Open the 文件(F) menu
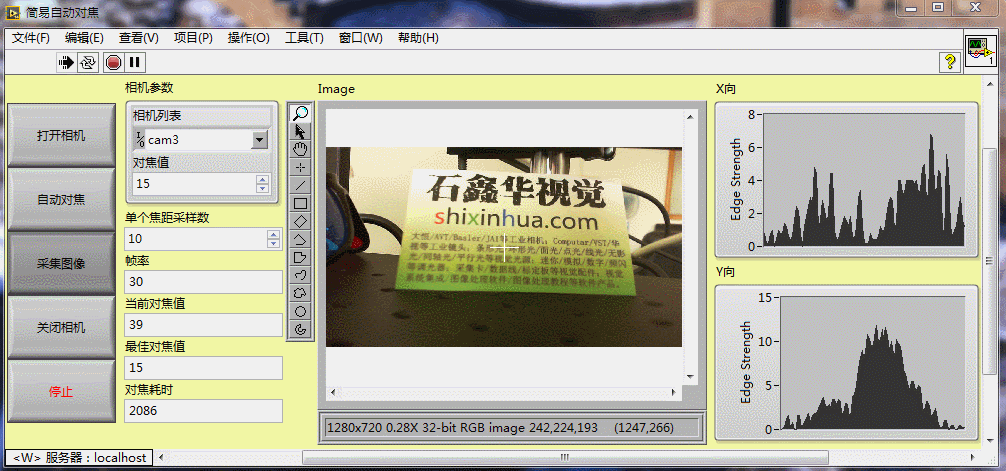1006x471 pixels. click(x=31, y=38)
